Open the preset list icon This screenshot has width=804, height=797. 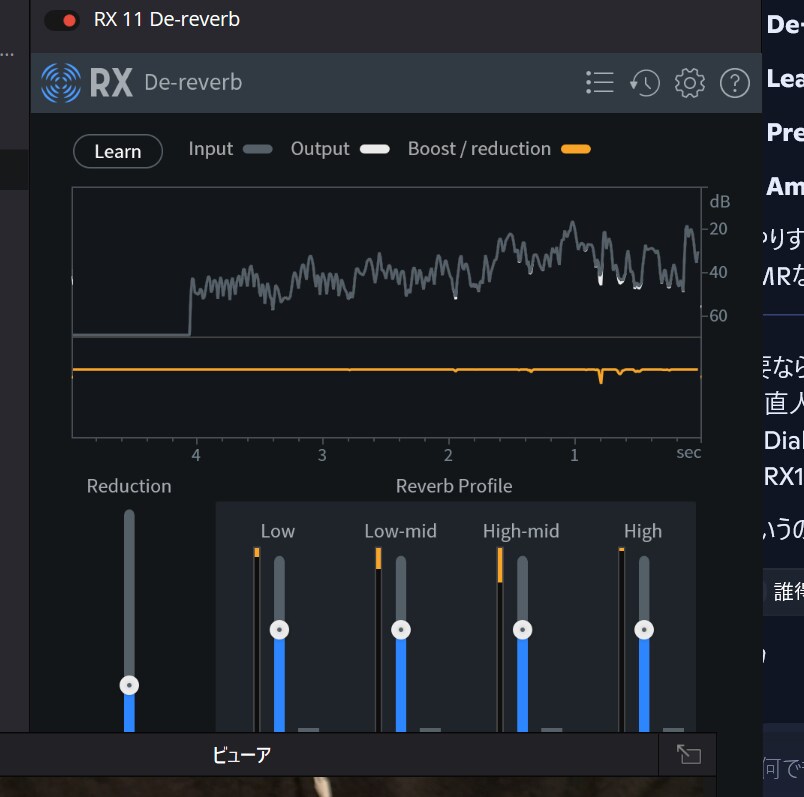point(599,83)
